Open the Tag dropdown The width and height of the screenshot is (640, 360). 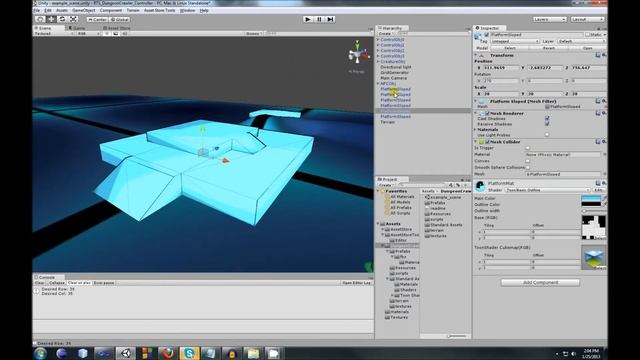514,41
